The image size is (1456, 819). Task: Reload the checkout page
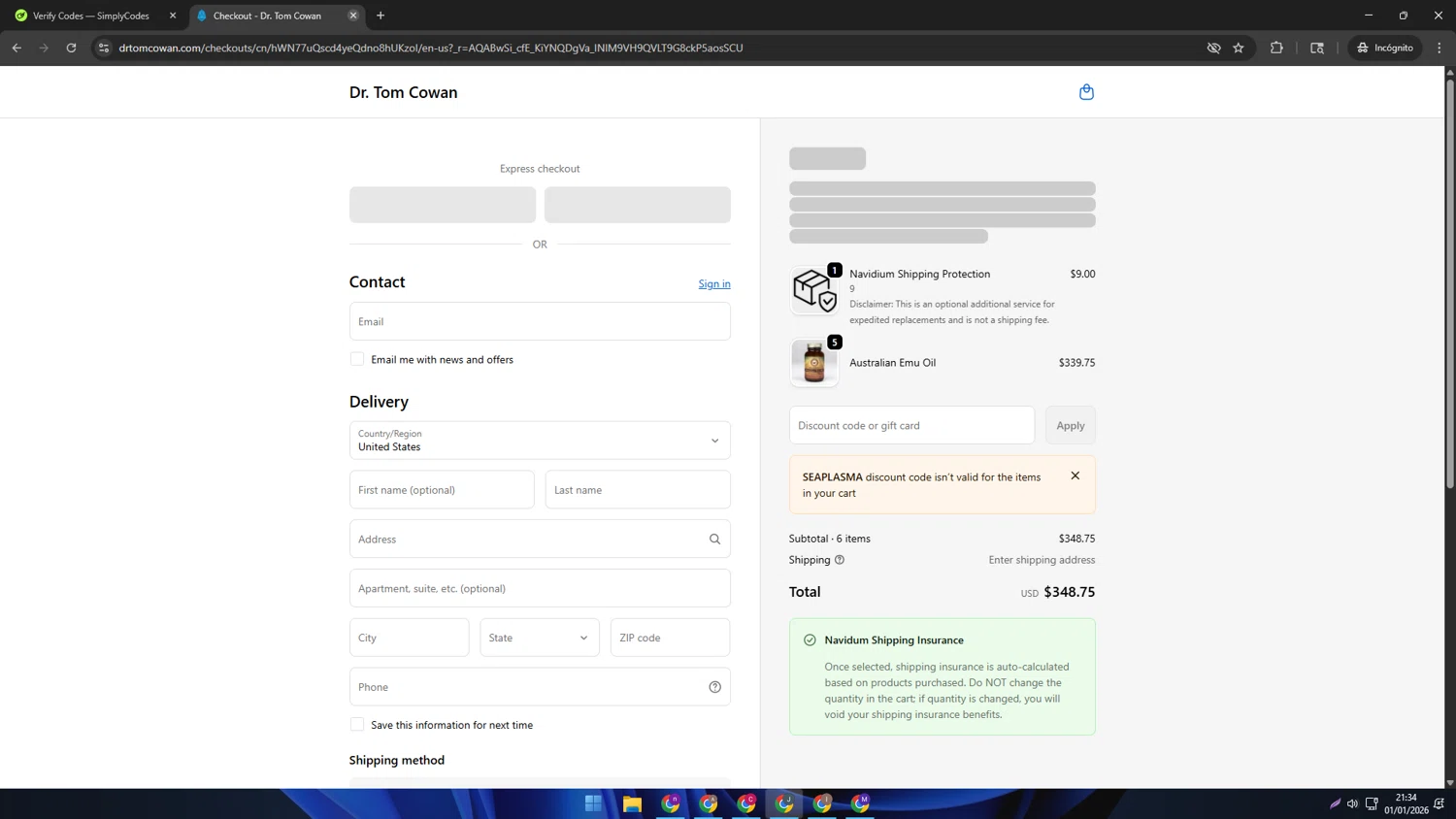click(71, 48)
